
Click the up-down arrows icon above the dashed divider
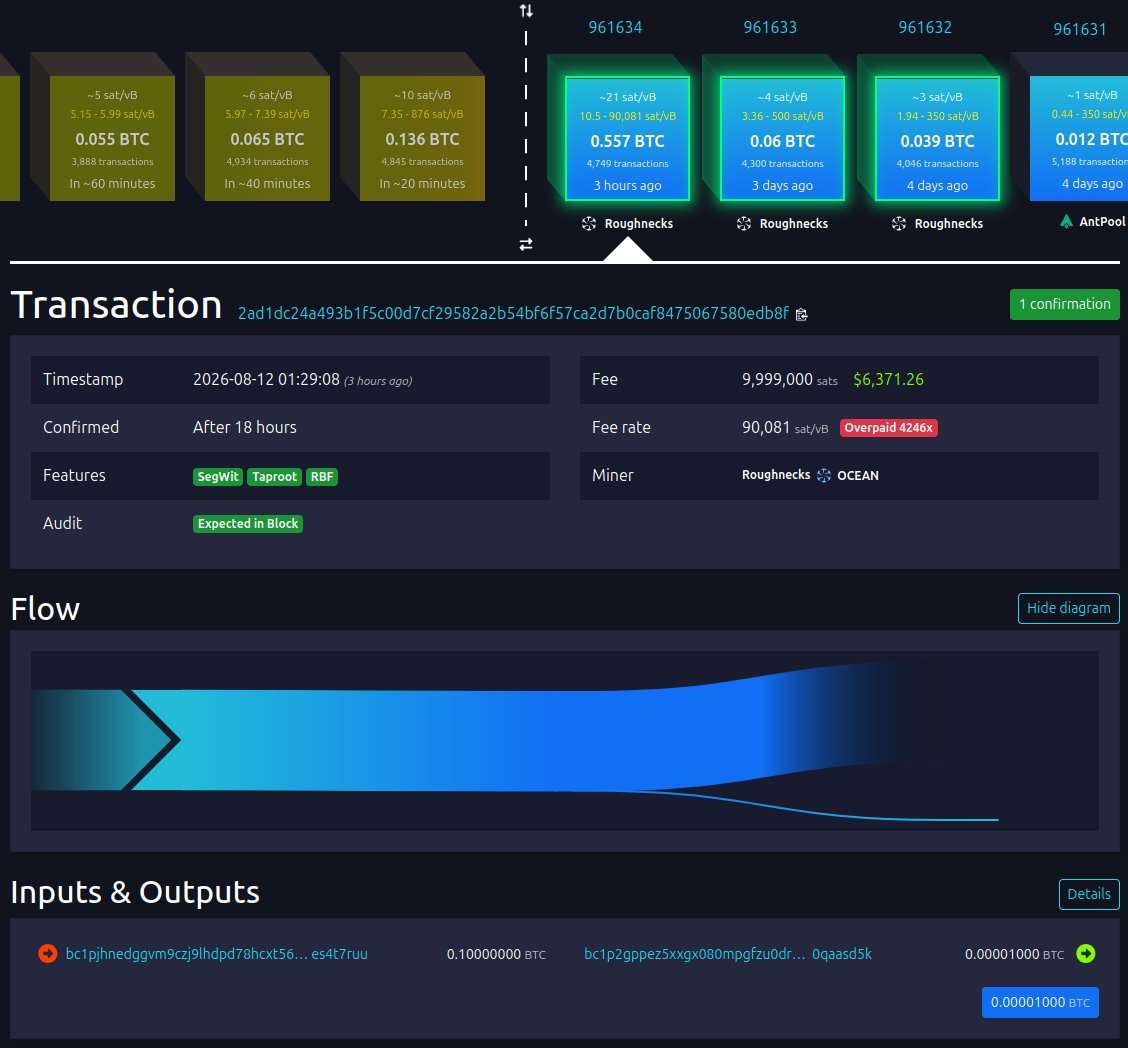pyautogui.click(x=526, y=11)
